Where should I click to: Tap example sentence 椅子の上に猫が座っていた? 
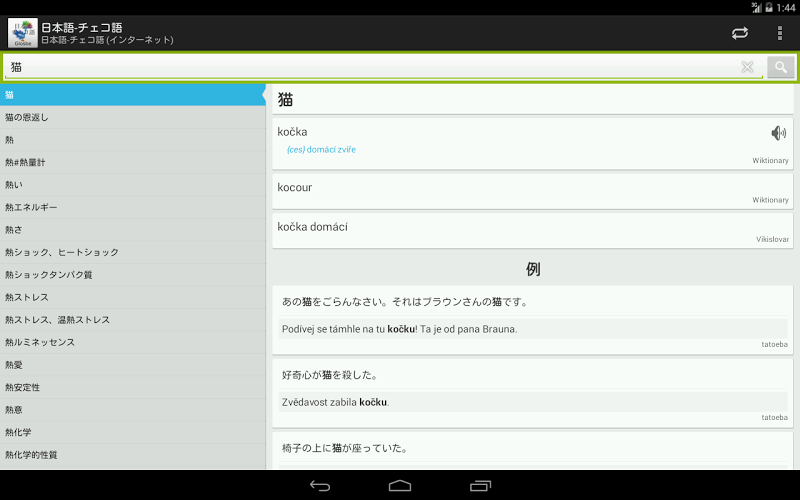click(345, 448)
